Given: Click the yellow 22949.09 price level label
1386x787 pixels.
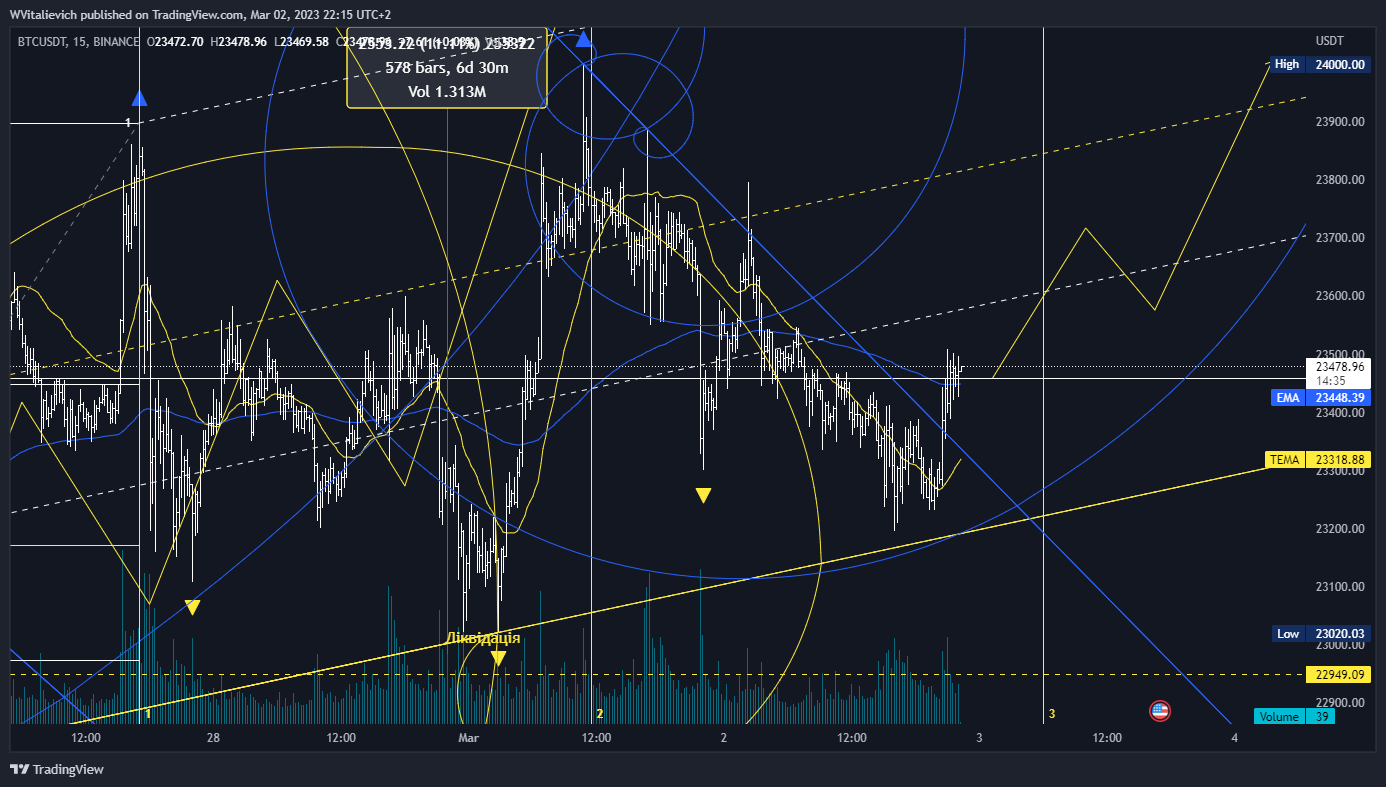Looking at the screenshot, I should pos(1338,675).
